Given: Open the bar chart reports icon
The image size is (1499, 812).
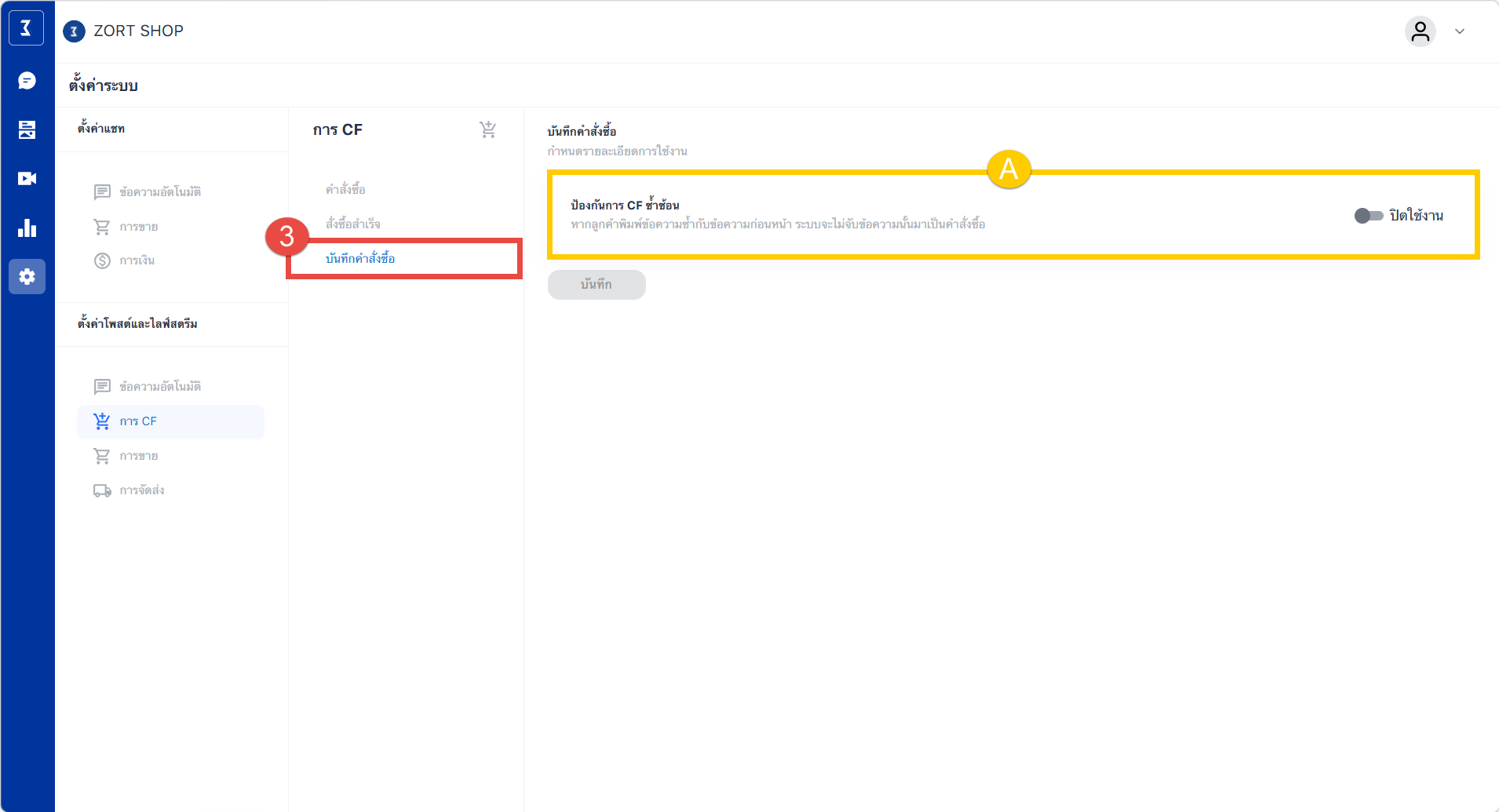Looking at the screenshot, I should [x=27, y=228].
